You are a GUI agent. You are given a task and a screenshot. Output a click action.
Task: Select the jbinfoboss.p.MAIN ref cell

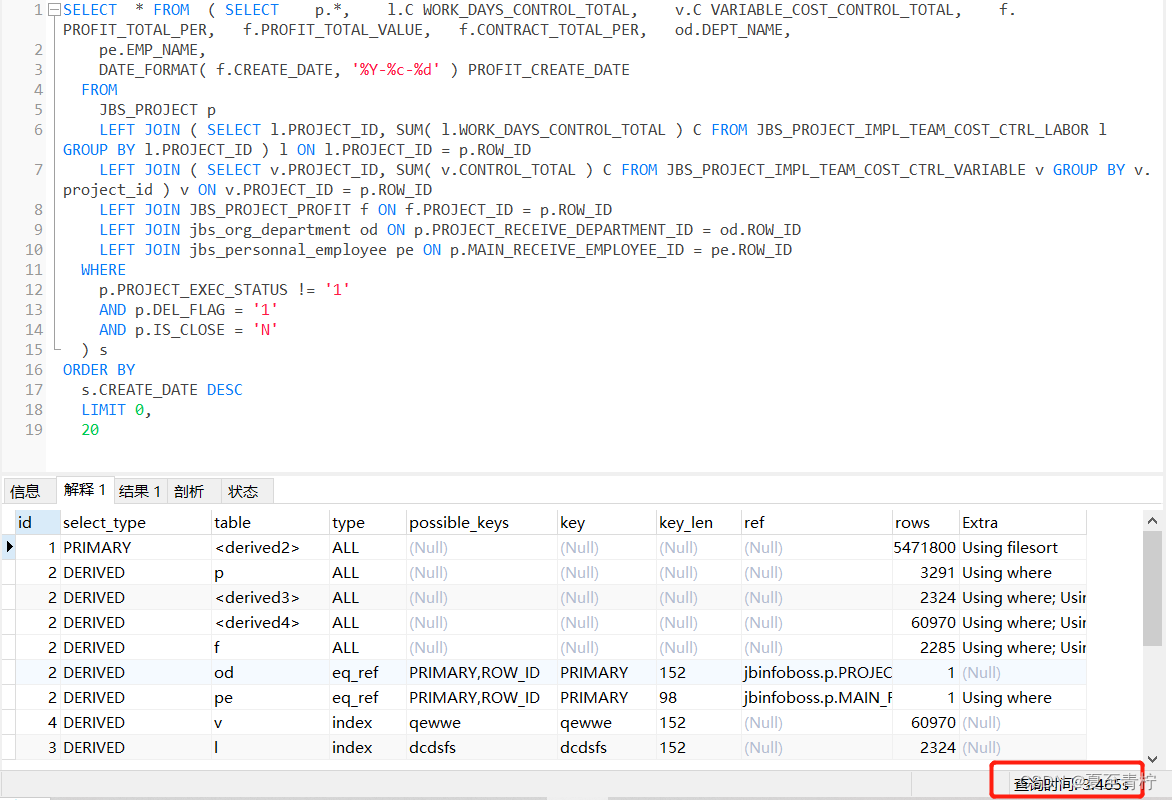(818, 698)
